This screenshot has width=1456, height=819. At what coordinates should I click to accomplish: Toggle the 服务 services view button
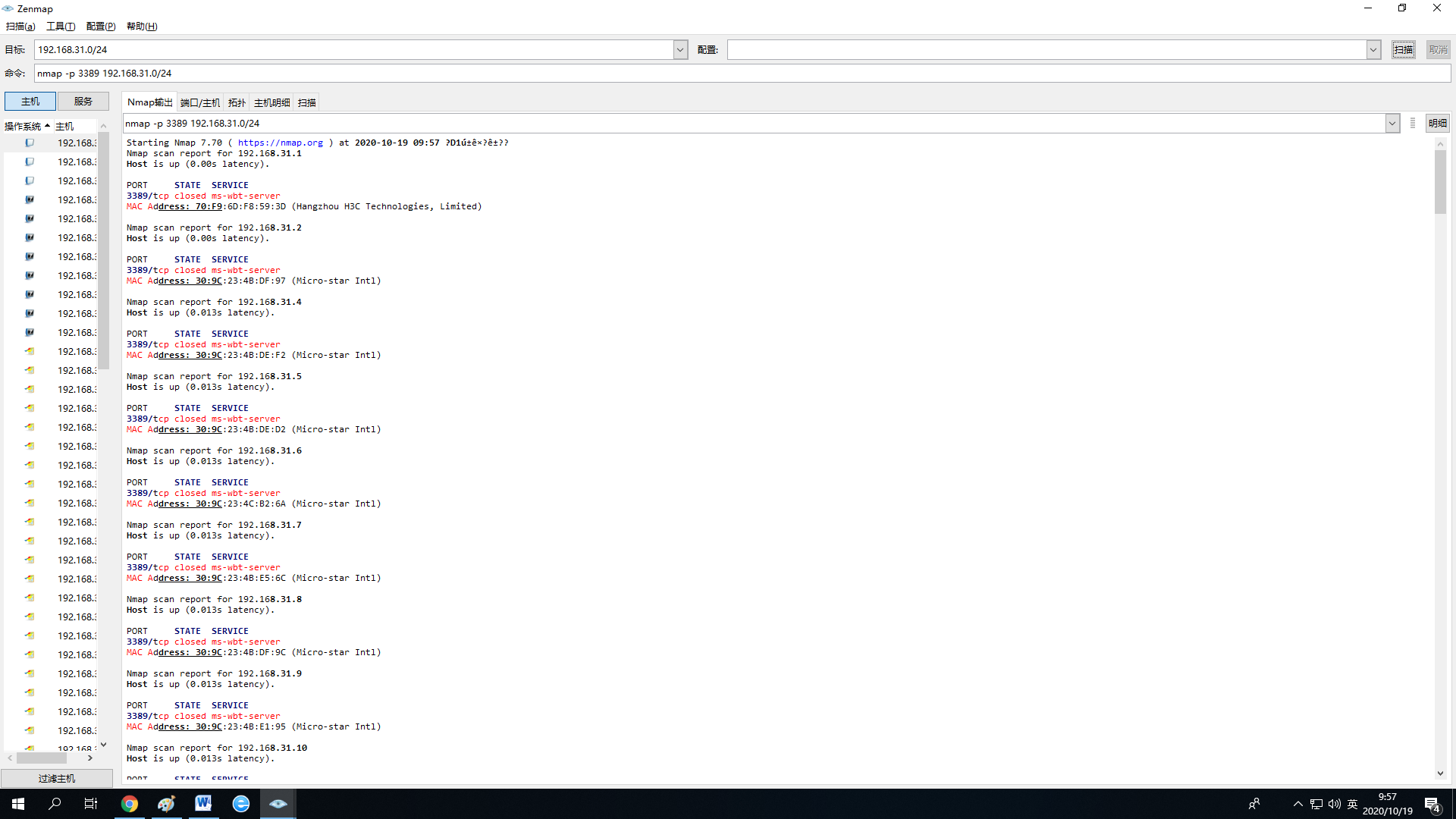(83, 101)
